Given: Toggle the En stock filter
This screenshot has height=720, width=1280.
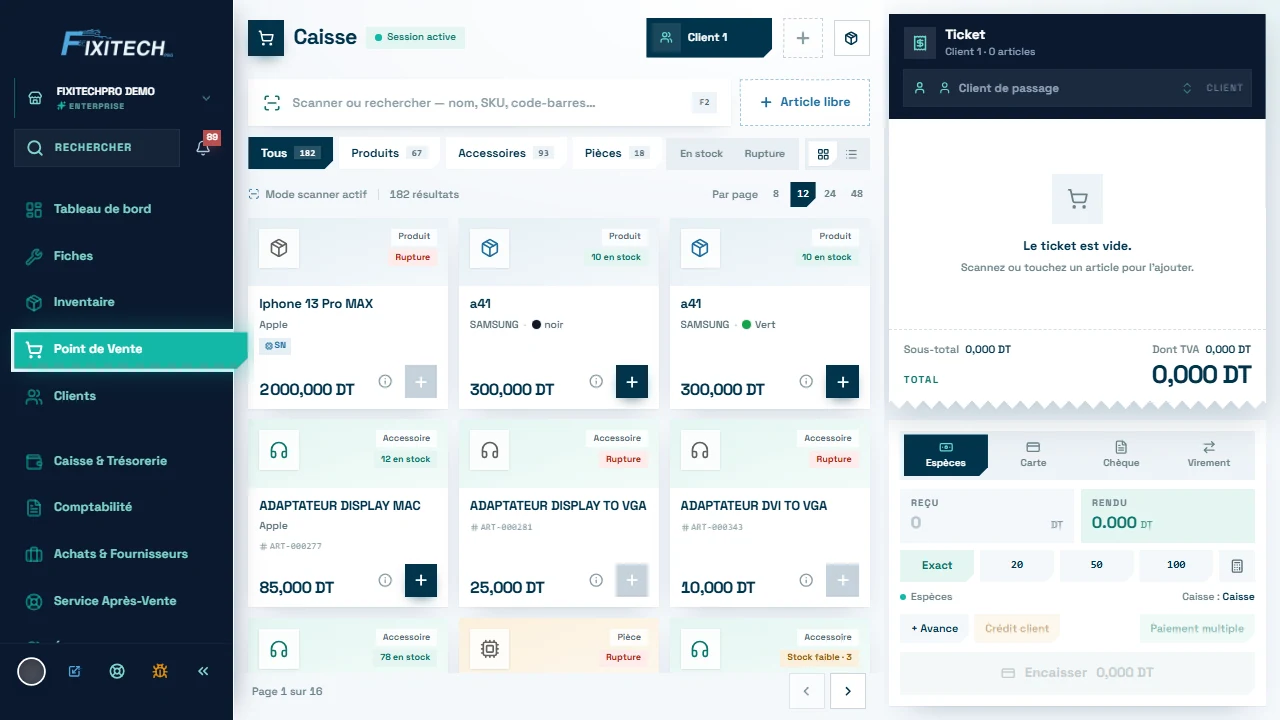Looking at the screenshot, I should pyautogui.click(x=701, y=154).
